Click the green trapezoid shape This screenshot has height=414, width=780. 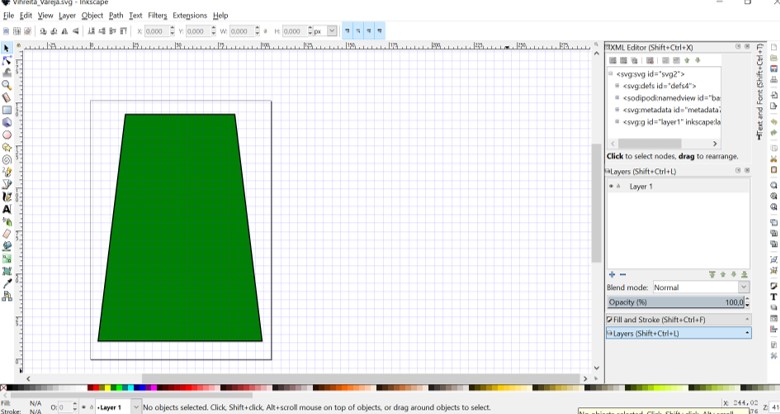180,228
